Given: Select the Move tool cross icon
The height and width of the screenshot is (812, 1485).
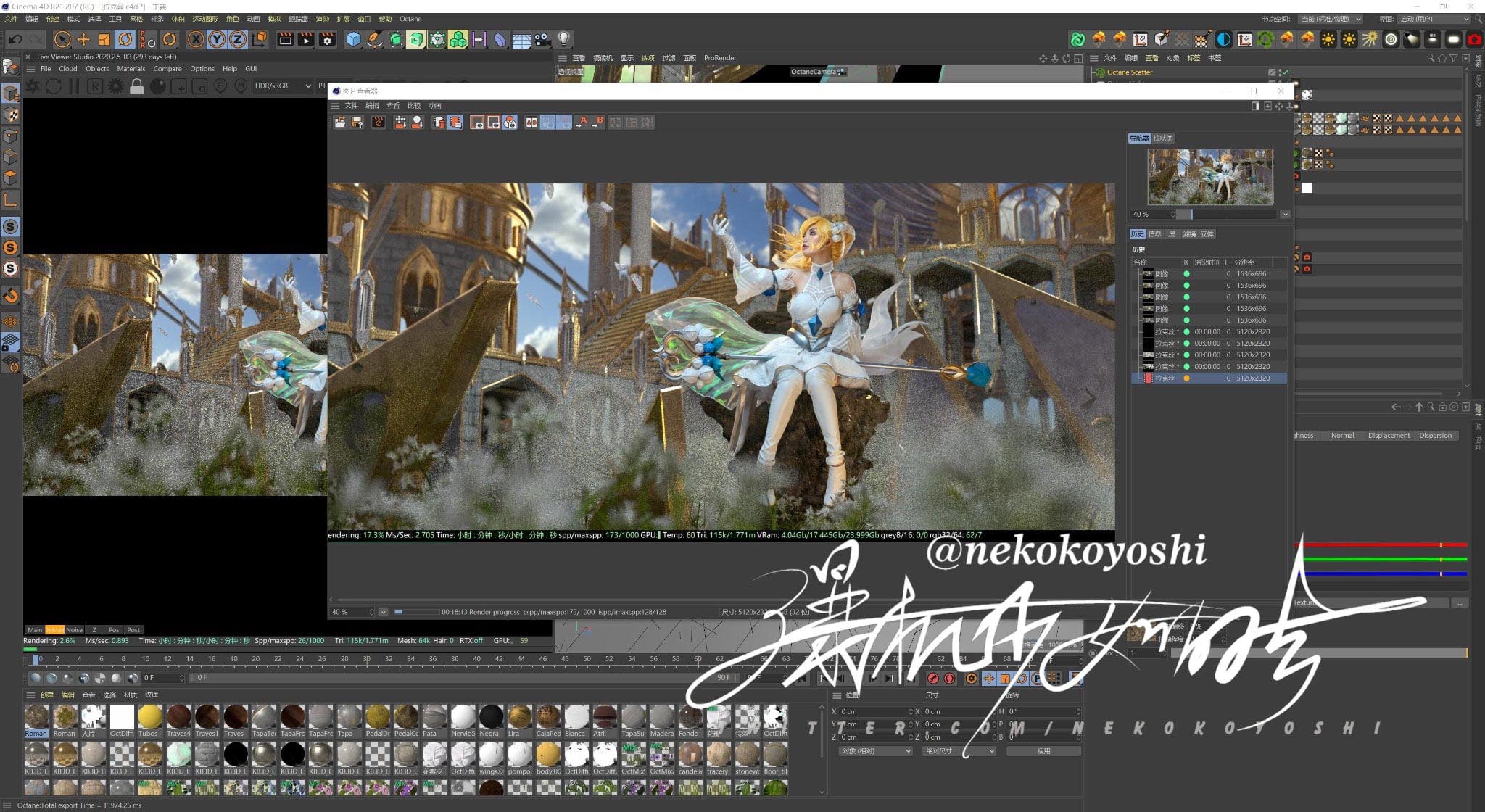Looking at the screenshot, I should point(83,40).
